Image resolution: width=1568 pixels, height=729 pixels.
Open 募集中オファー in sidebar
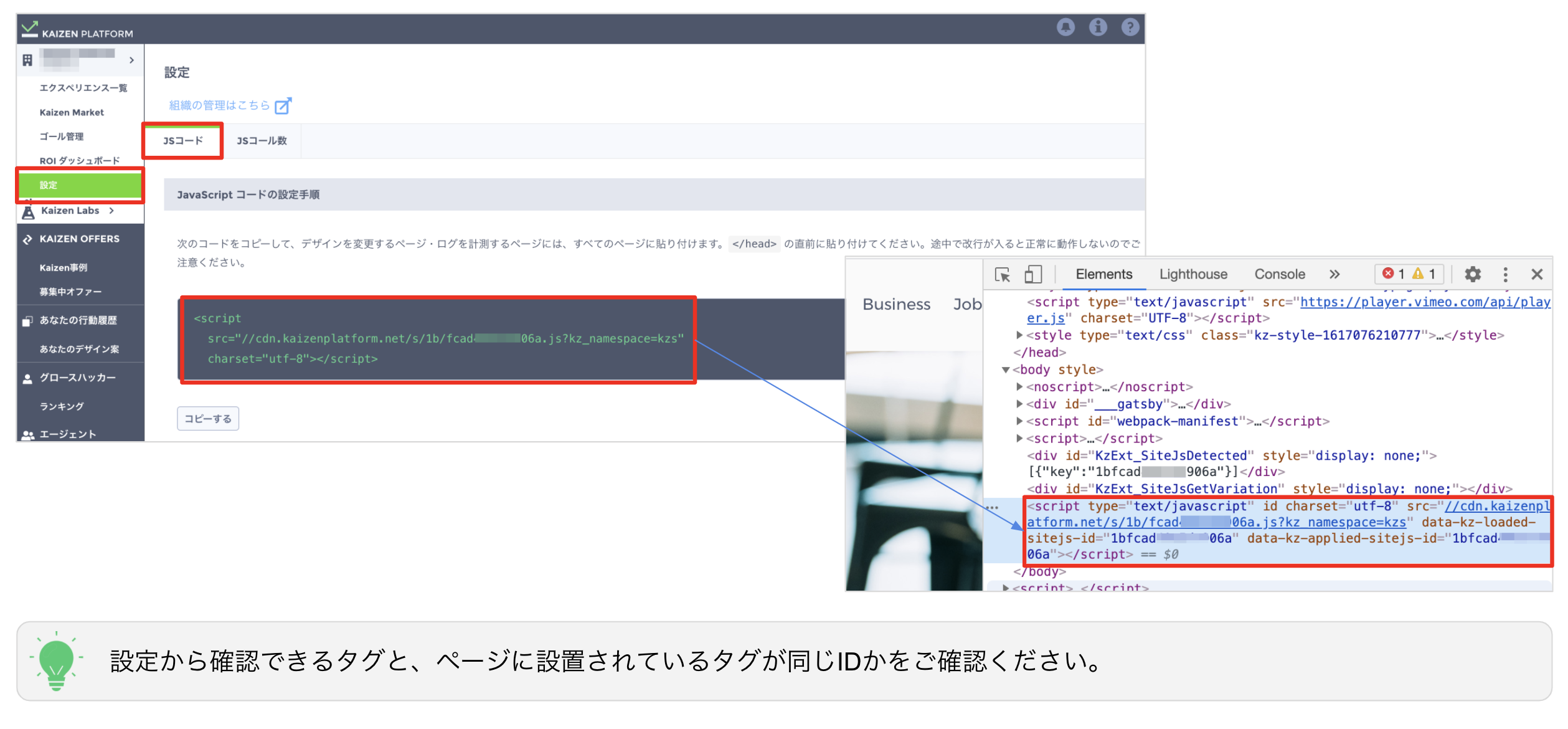coord(70,292)
